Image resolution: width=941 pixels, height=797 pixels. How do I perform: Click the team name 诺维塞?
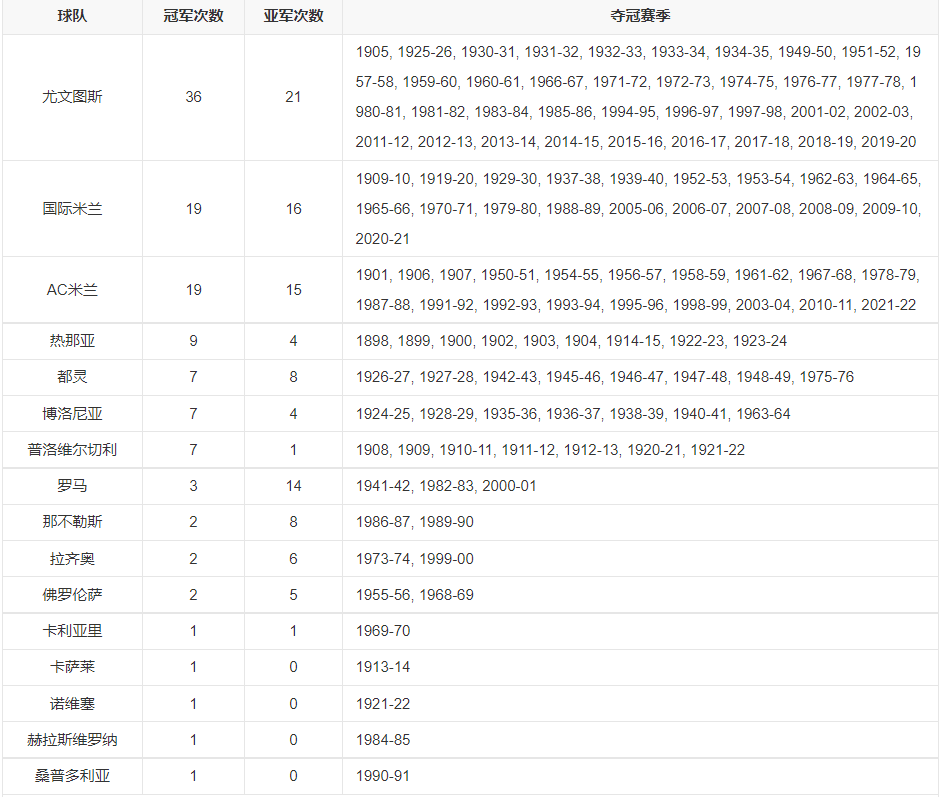click(x=72, y=703)
